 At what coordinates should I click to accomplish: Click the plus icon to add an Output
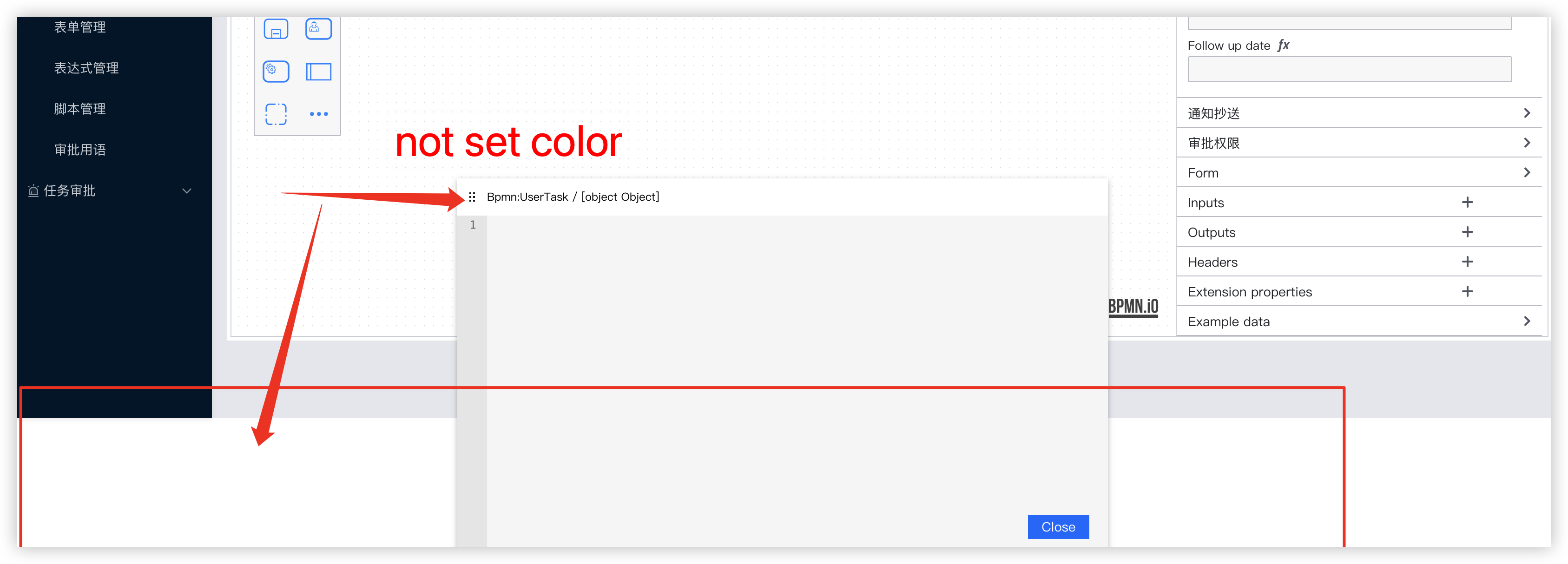coord(1468,232)
